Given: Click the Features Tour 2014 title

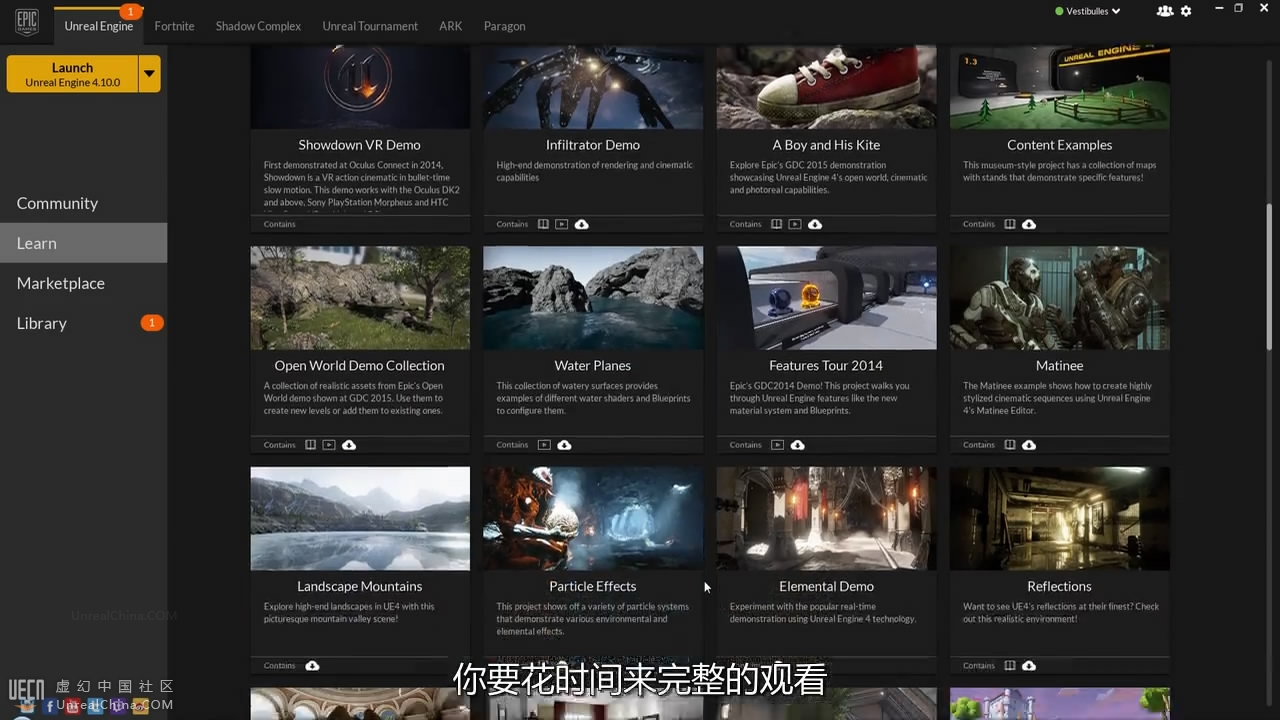Looking at the screenshot, I should [826, 366].
